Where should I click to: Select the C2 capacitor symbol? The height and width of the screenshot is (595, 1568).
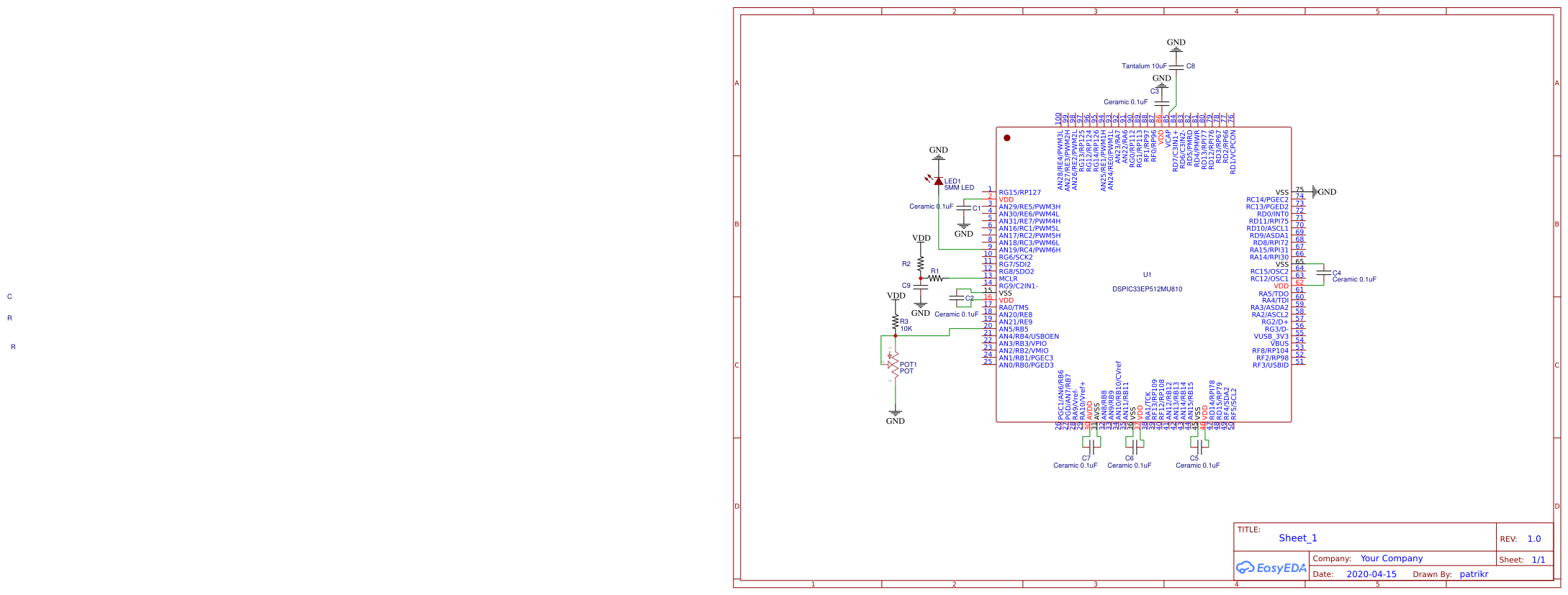click(956, 297)
